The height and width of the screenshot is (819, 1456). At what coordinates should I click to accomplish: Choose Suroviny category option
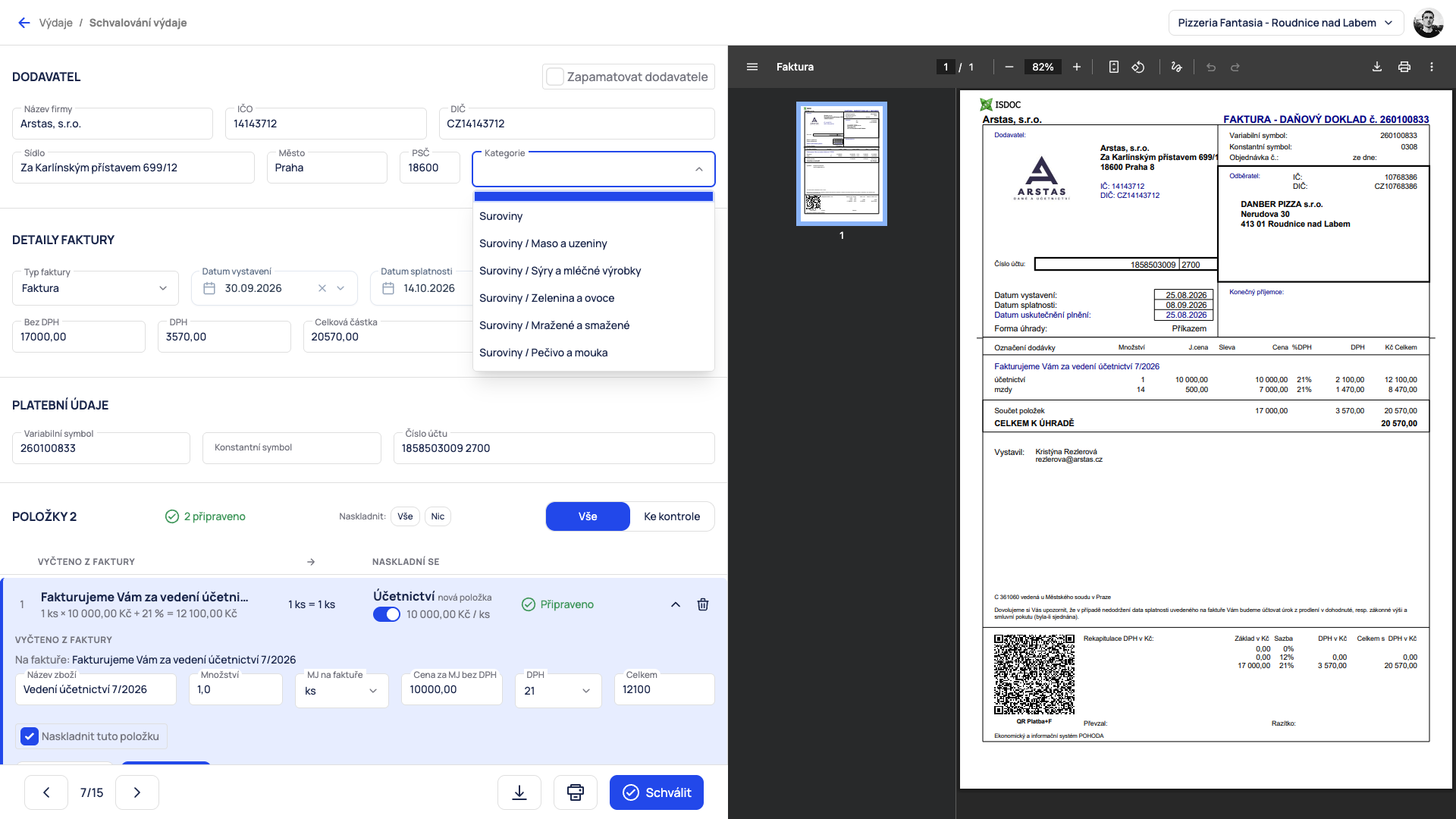tap(594, 216)
